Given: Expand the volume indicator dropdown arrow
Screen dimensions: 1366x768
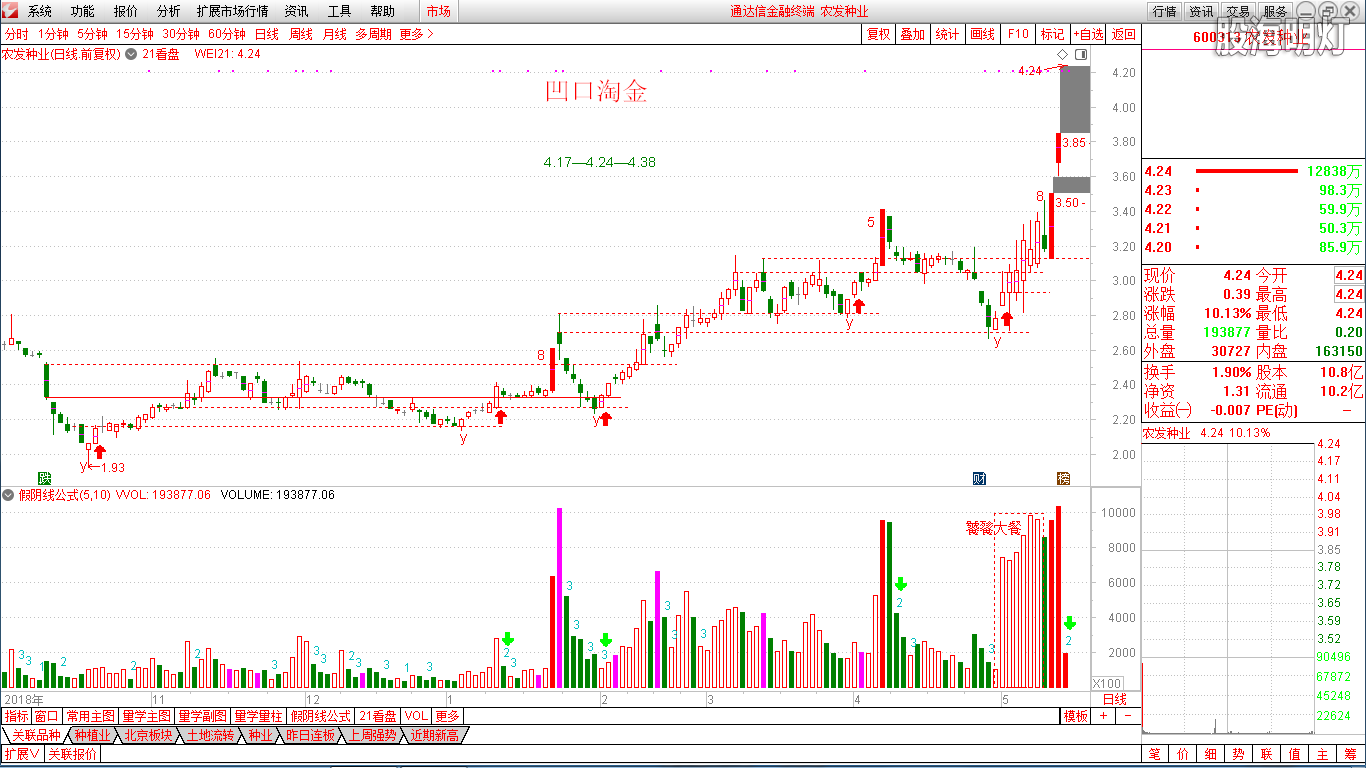Looking at the screenshot, I should point(9,494).
